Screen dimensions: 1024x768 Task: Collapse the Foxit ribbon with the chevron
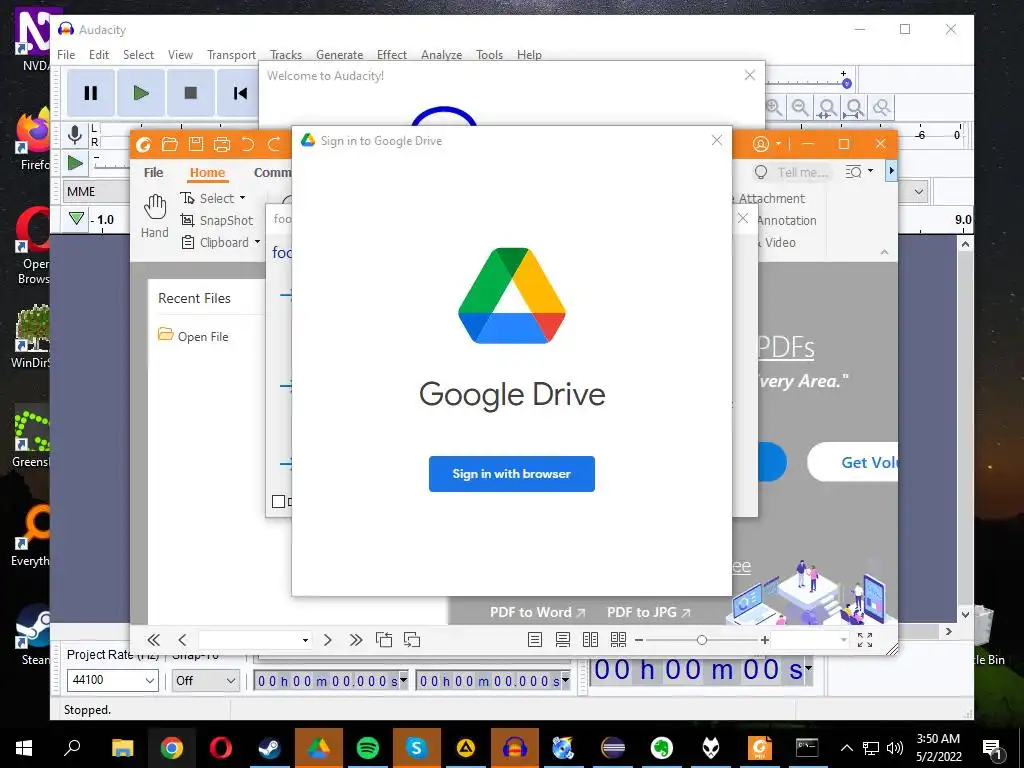pos(884,252)
